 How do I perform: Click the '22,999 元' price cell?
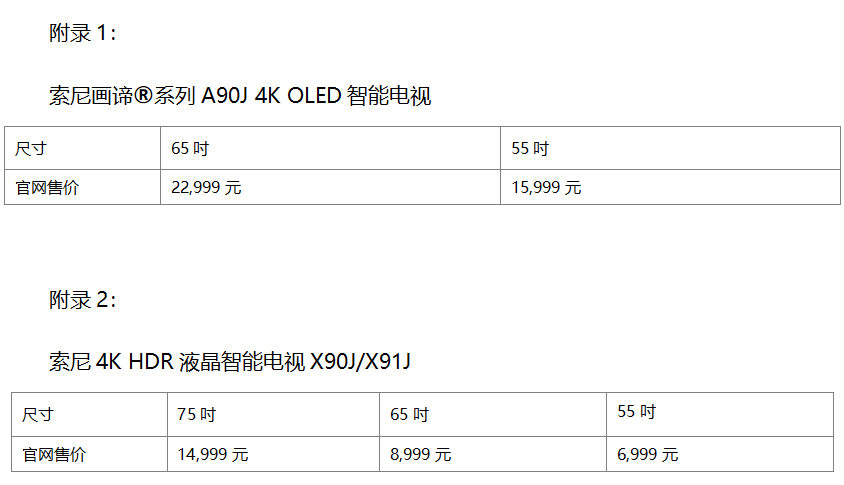pyautogui.click(x=206, y=187)
